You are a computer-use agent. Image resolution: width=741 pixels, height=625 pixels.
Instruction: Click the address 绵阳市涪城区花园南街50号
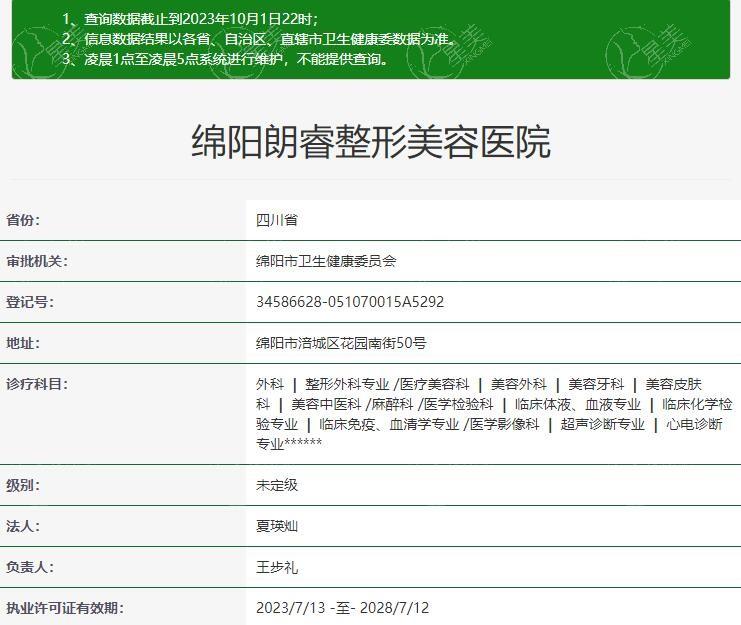(x=341, y=343)
